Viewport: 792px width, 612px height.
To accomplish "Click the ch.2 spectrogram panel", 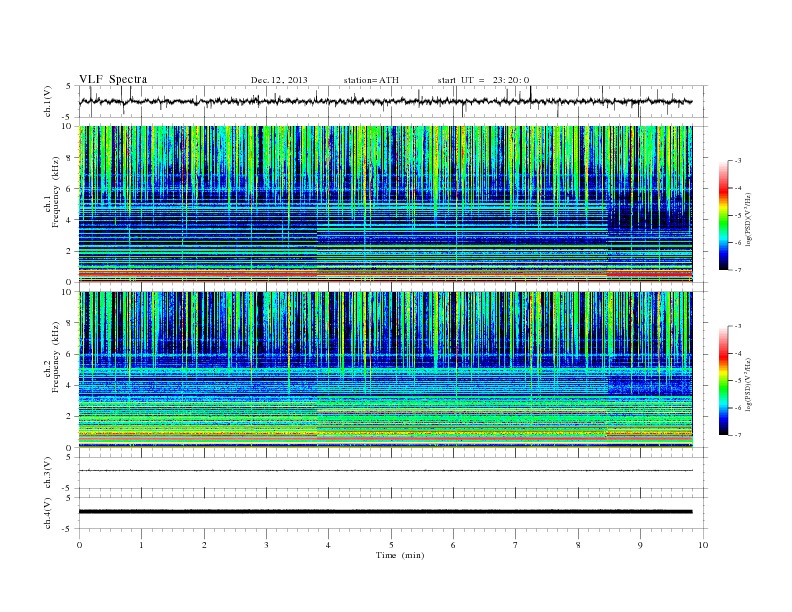I will (x=386, y=370).
